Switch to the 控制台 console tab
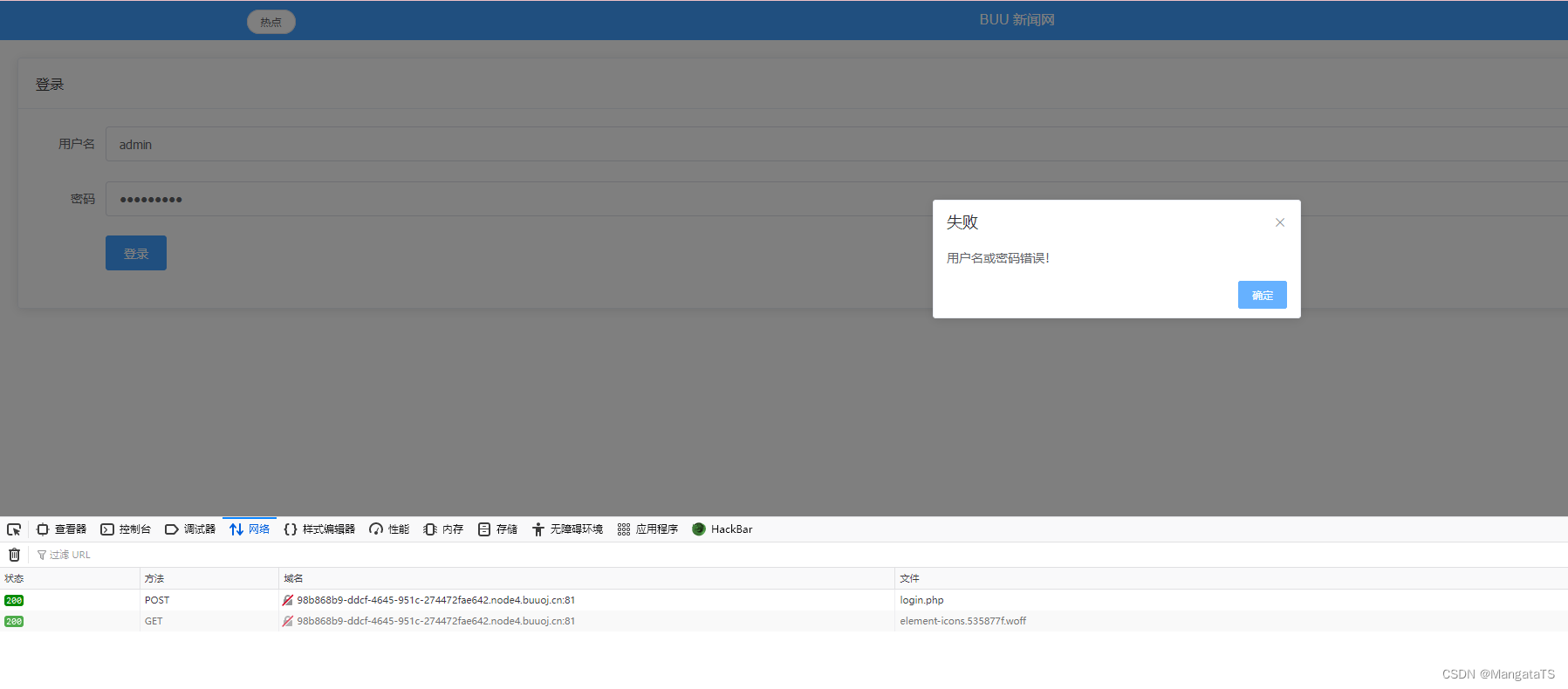 click(126, 529)
